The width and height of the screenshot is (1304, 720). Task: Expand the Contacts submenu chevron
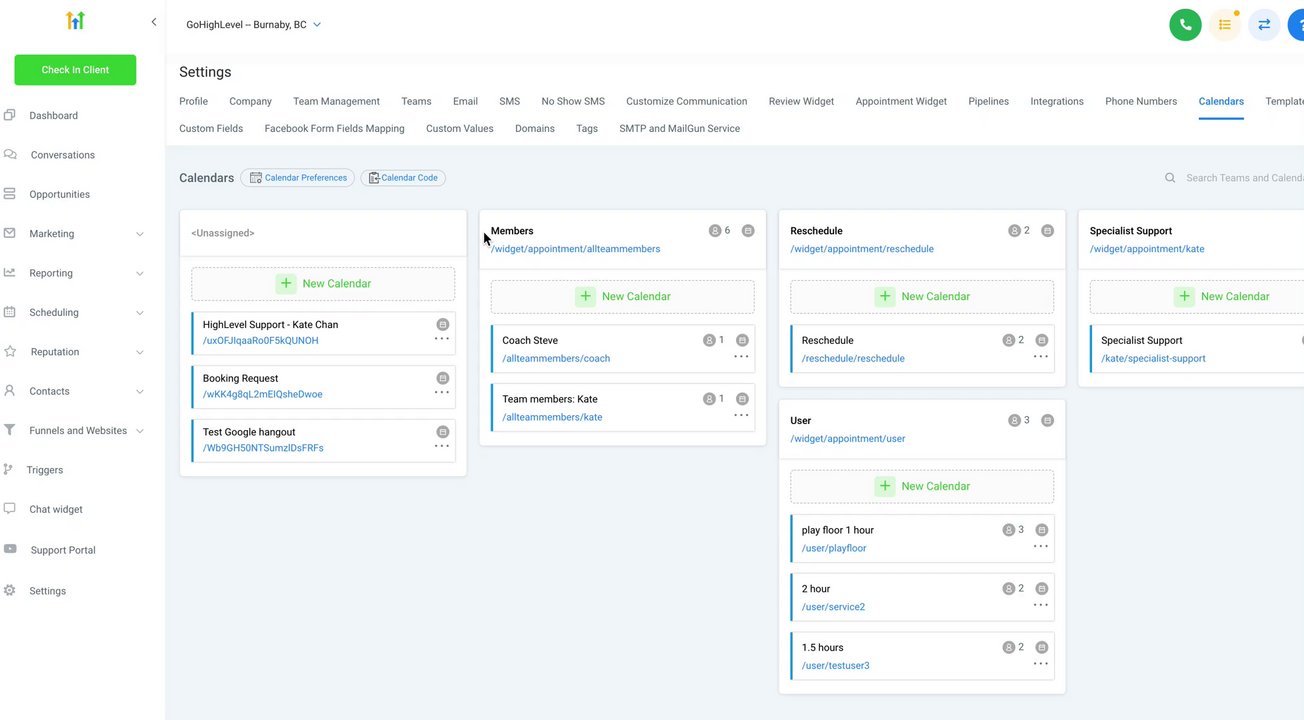pos(139,392)
